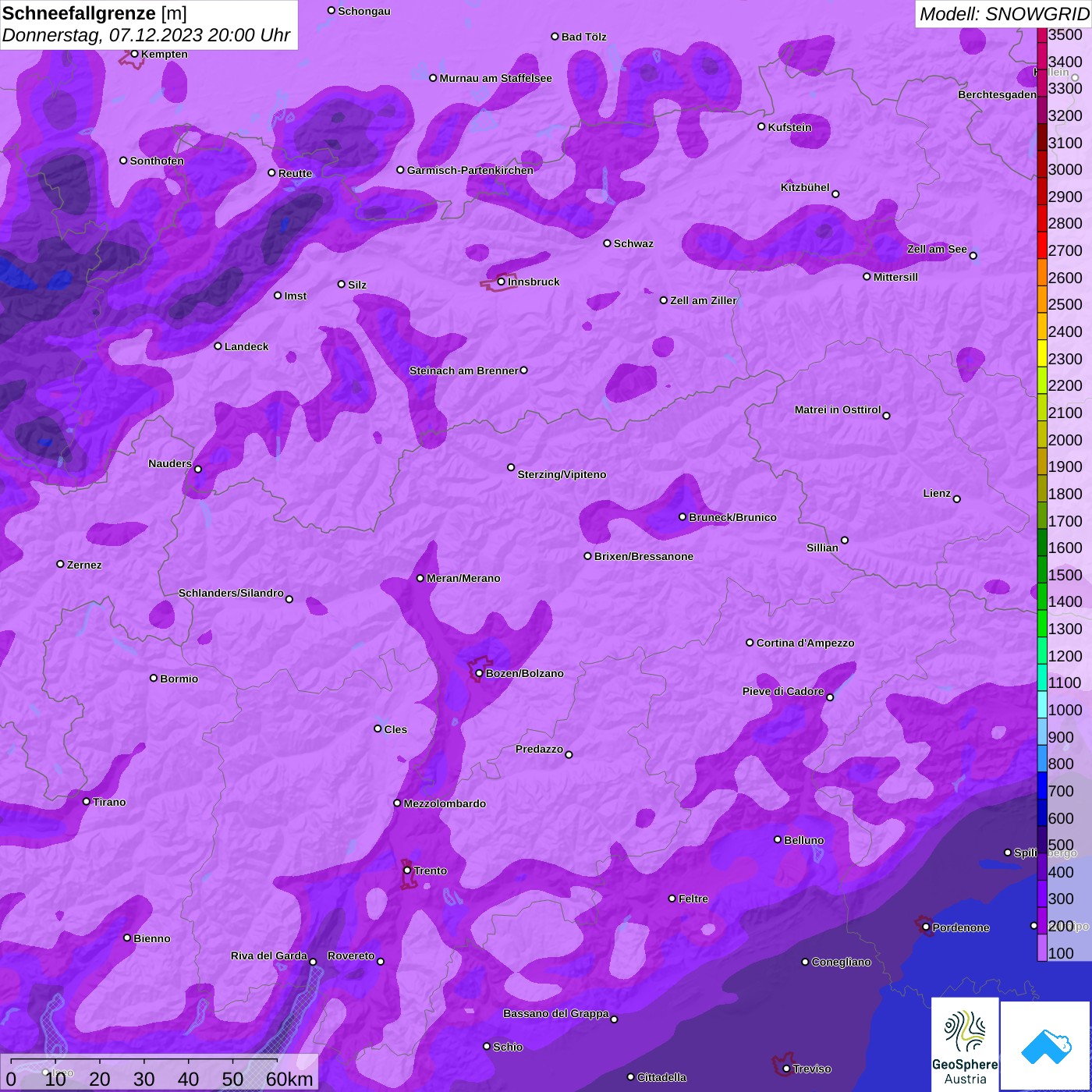Select the Schwaz label
1092x1092 pixels.
point(633,243)
